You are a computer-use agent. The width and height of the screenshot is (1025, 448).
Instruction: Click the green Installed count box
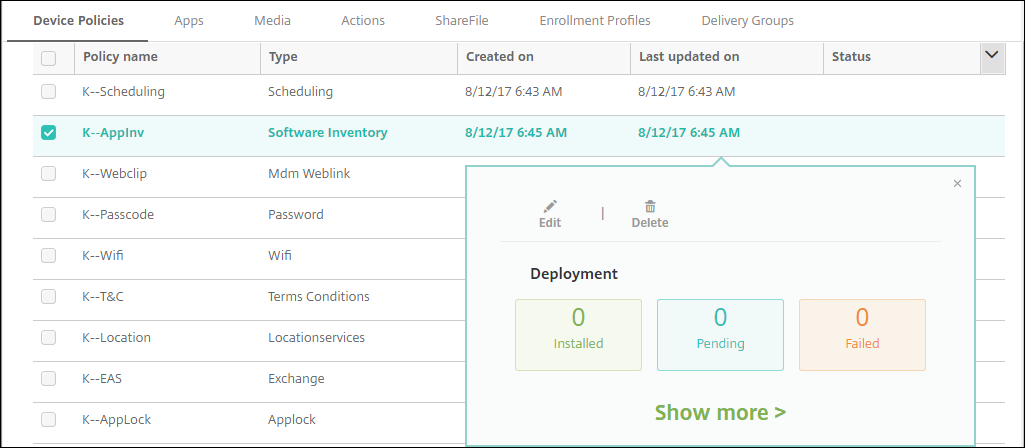[x=578, y=334]
